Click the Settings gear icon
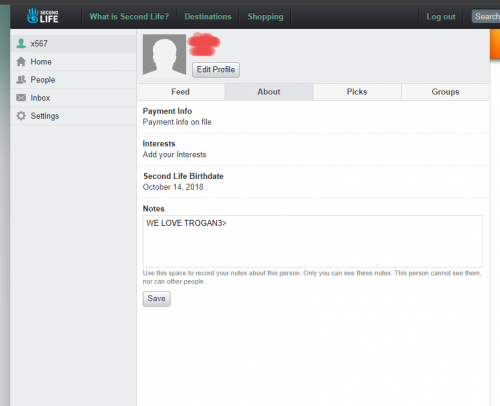The width and height of the screenshot is (500, 406). [21, 116]
